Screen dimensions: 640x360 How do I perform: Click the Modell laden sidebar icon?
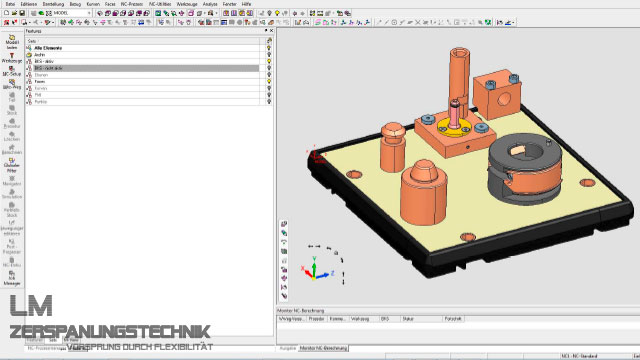click(12, 42)
